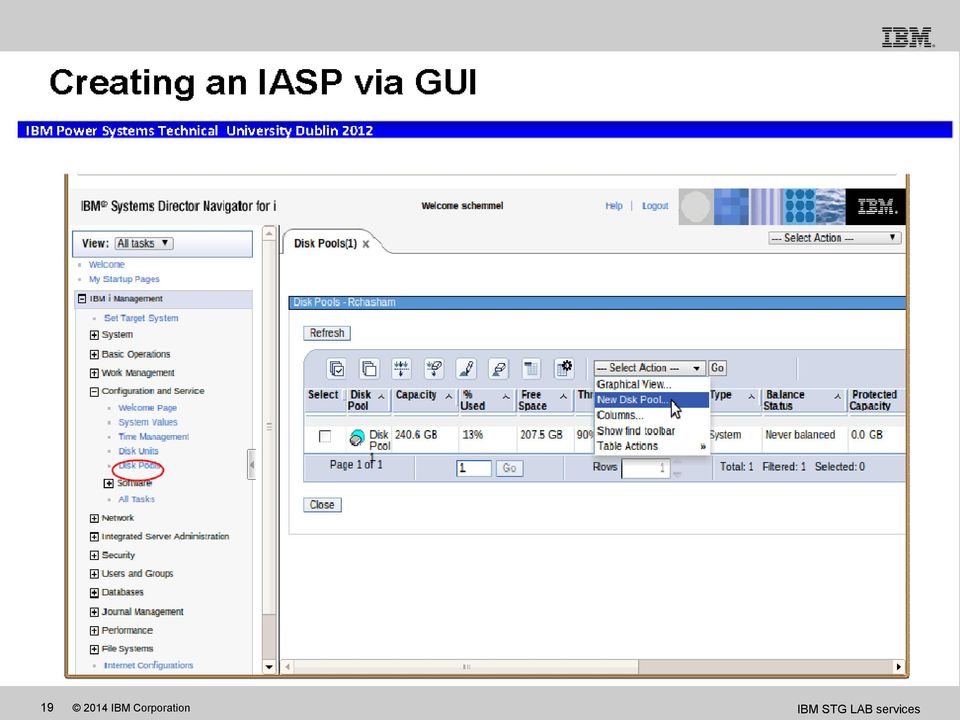Image resolution: width=960 pixels, height=720 pixels.
Task: Open the View All tasks dropdown
Action: pos(144,244)
